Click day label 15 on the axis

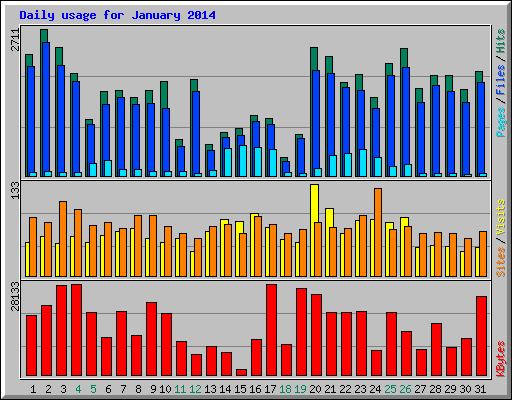click(x=240, y=389)
